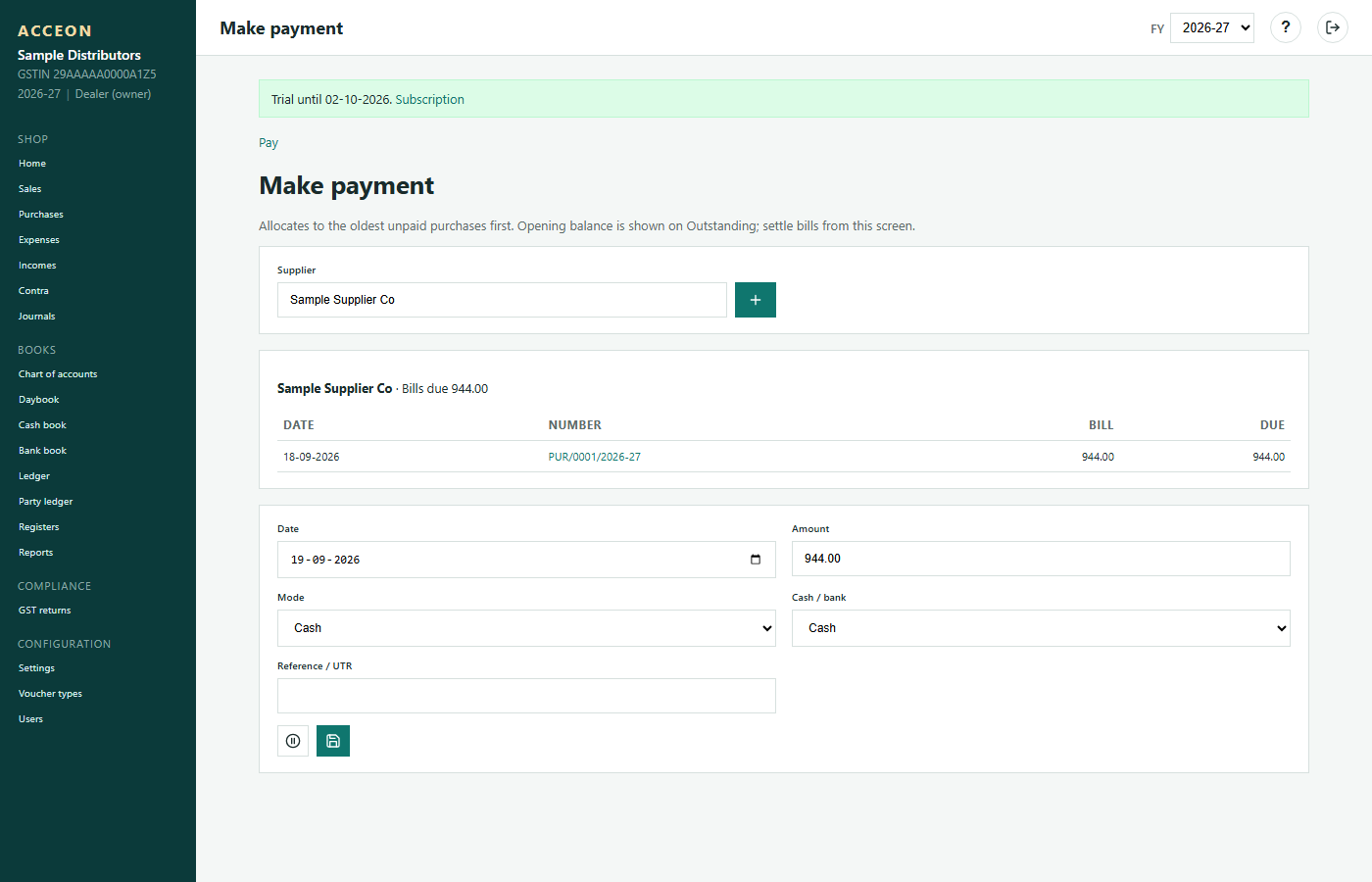Open Contra in sidebar
This screenshot has width=1372, height=882.
(33, 291)
